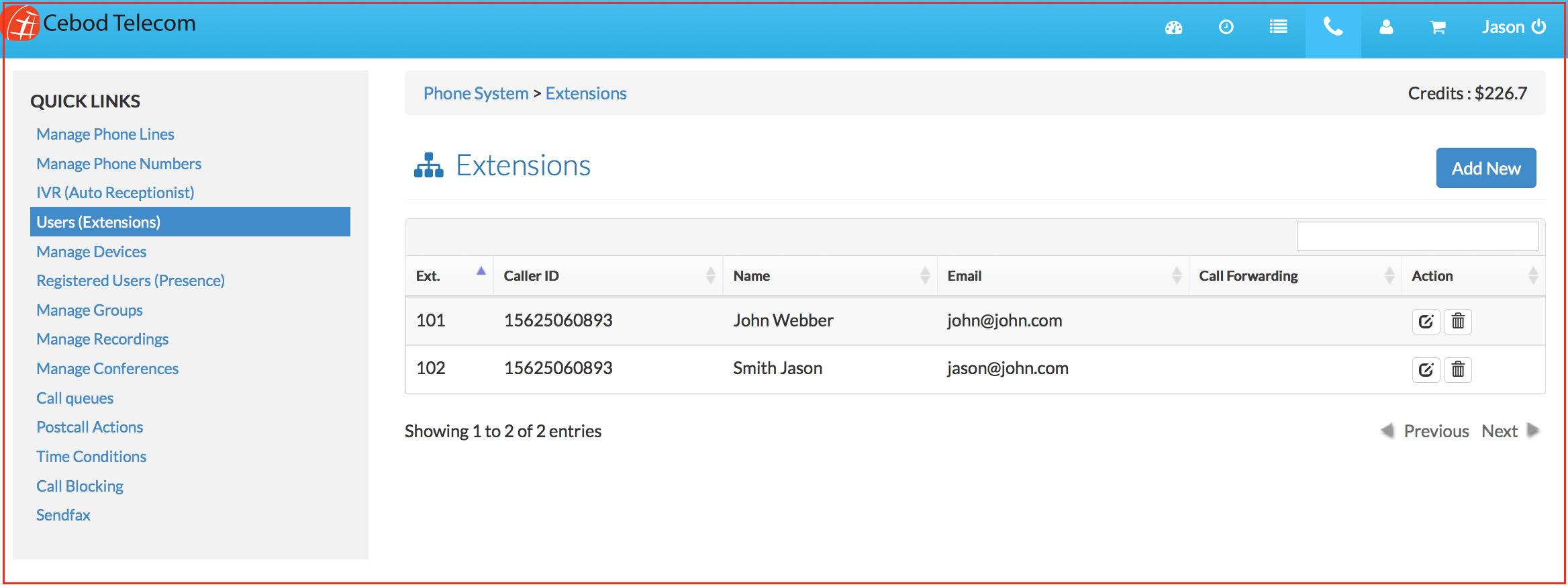
Task: Go to Manage Groups
Action: click(x=89, y=310)
